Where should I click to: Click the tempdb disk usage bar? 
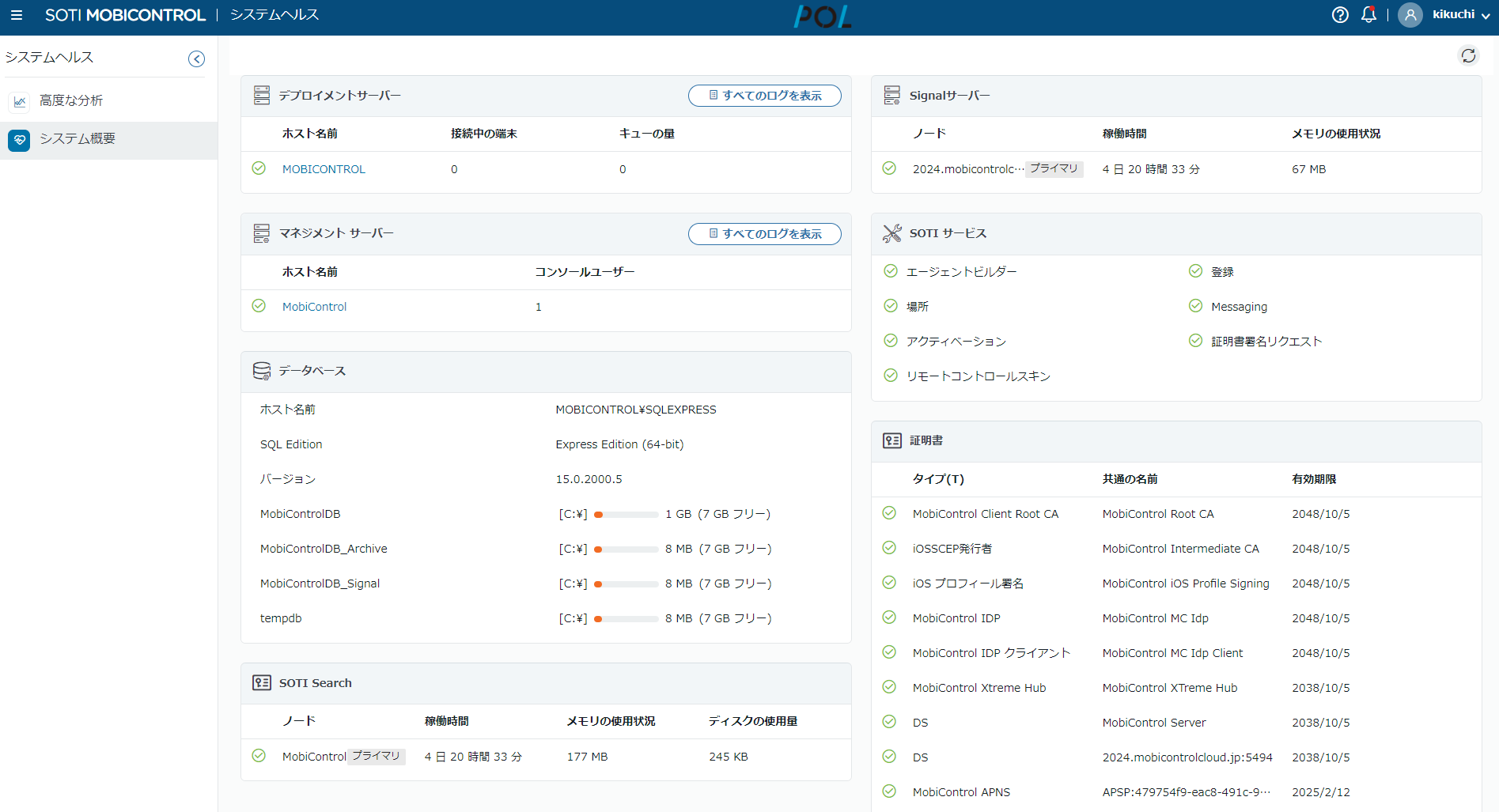(626, 619)
